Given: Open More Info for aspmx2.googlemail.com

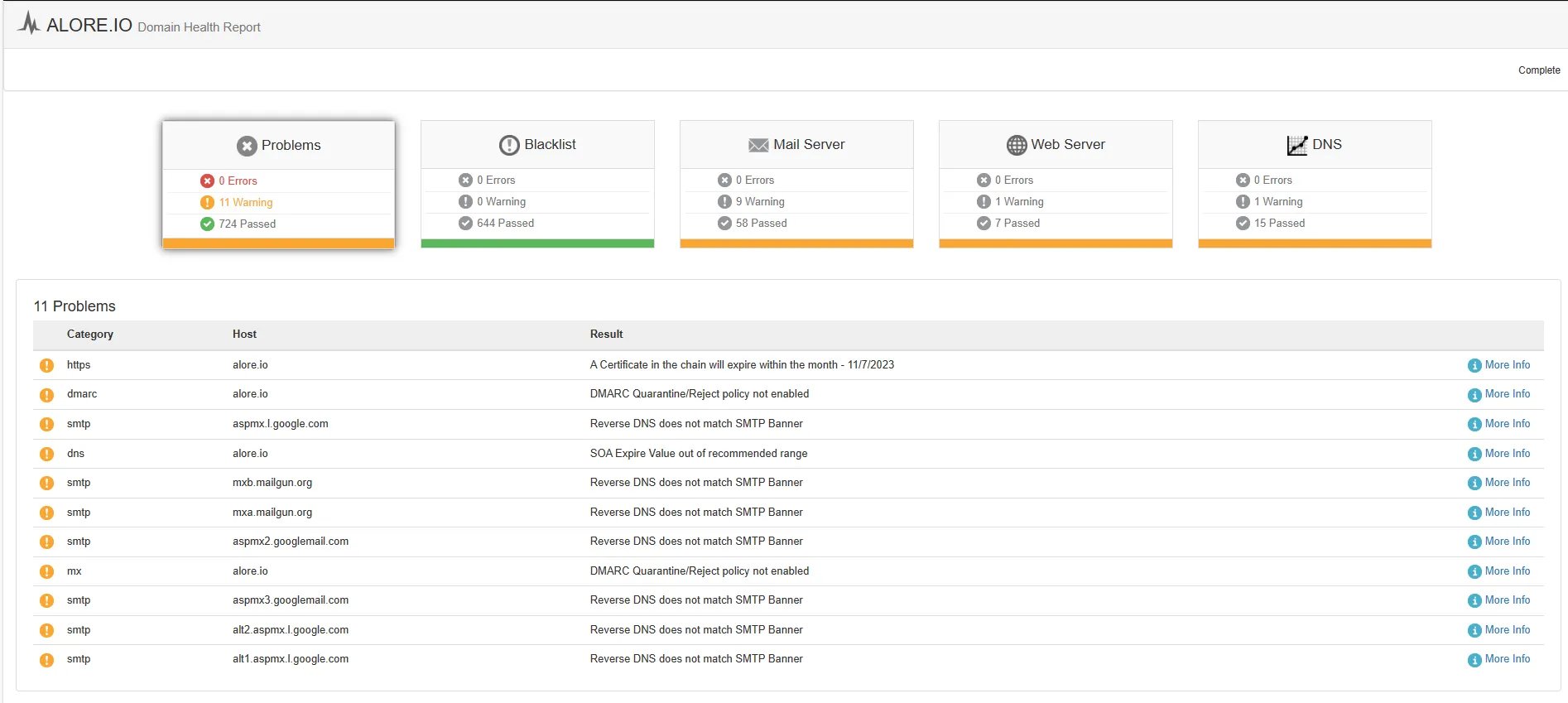Looking at the screenshot, I should pos(1499,542).
